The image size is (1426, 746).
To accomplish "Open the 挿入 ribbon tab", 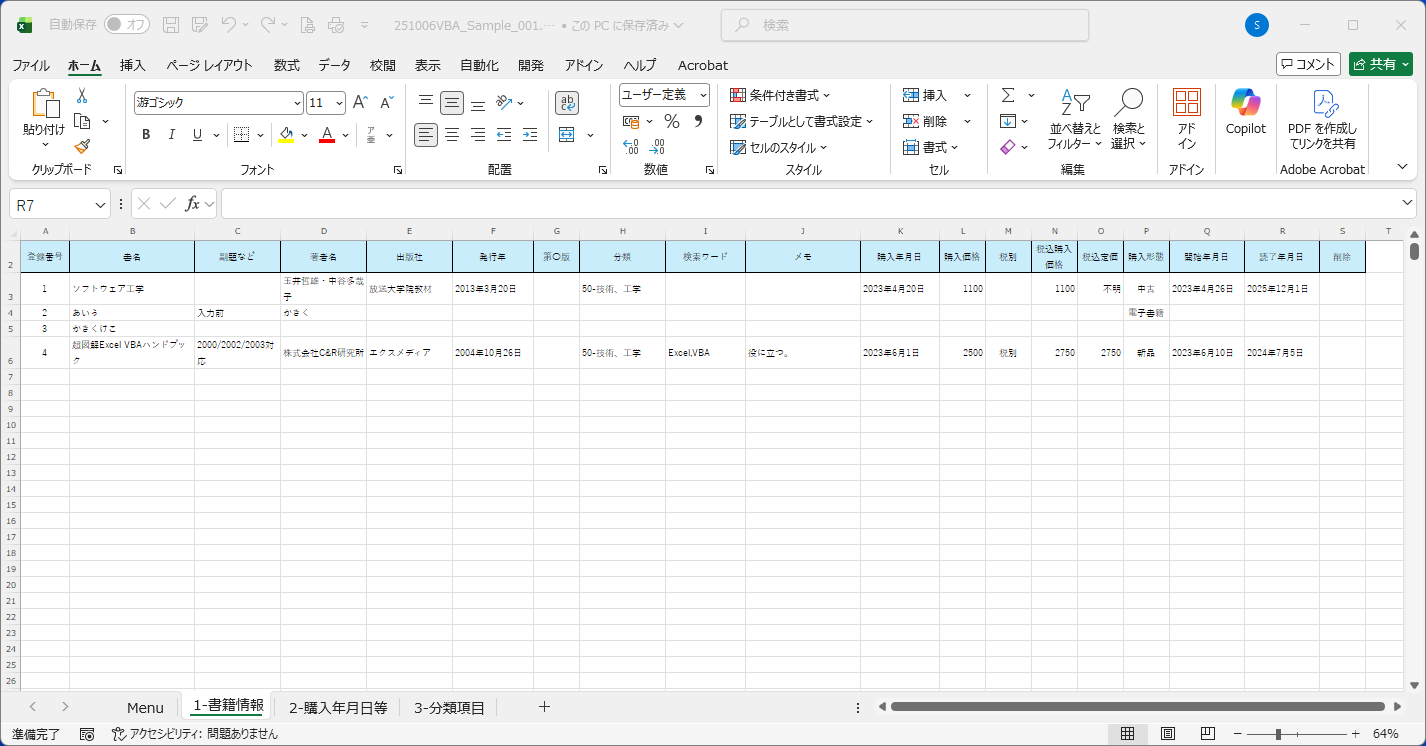I will pyautogui.click(x=132, y=65).
